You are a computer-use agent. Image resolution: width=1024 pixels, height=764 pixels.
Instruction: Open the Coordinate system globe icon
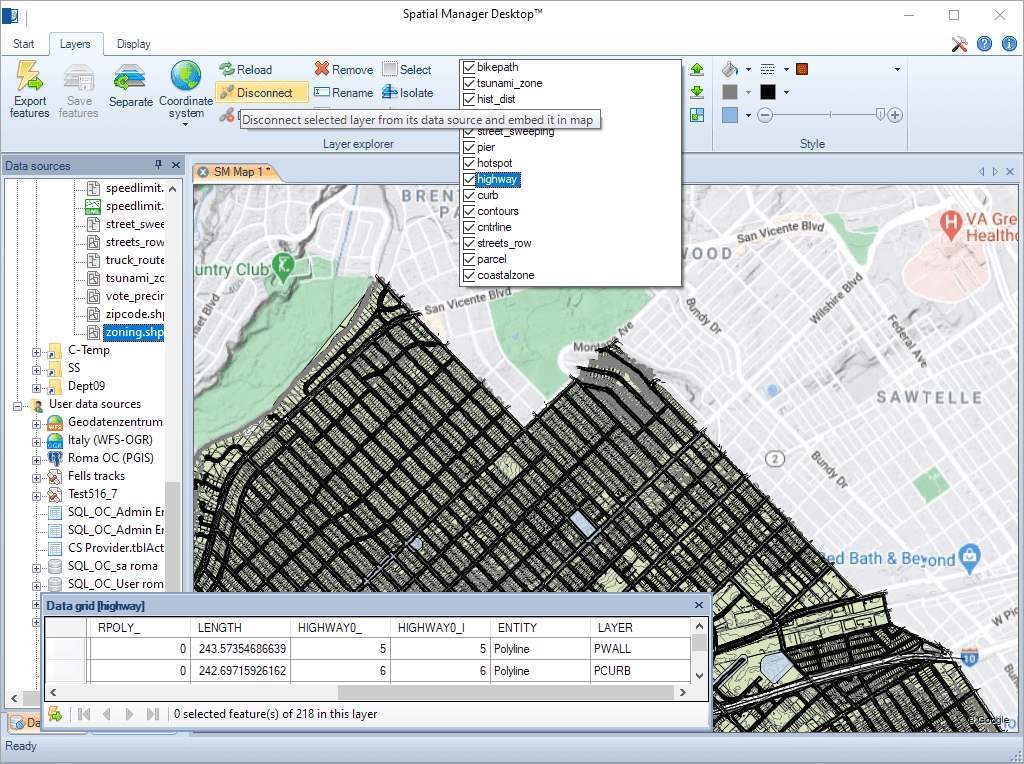pyautogui.click(x=185, y=76)
